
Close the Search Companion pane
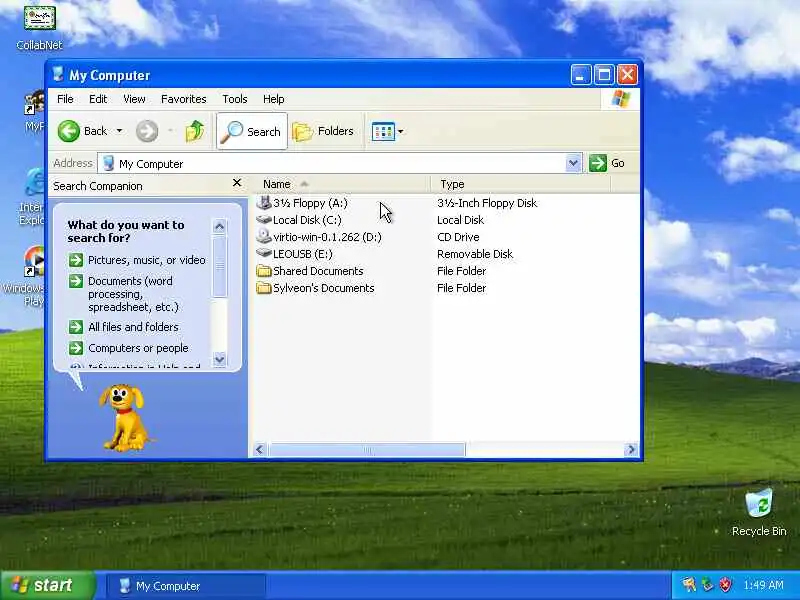click(x=237, y=183)
